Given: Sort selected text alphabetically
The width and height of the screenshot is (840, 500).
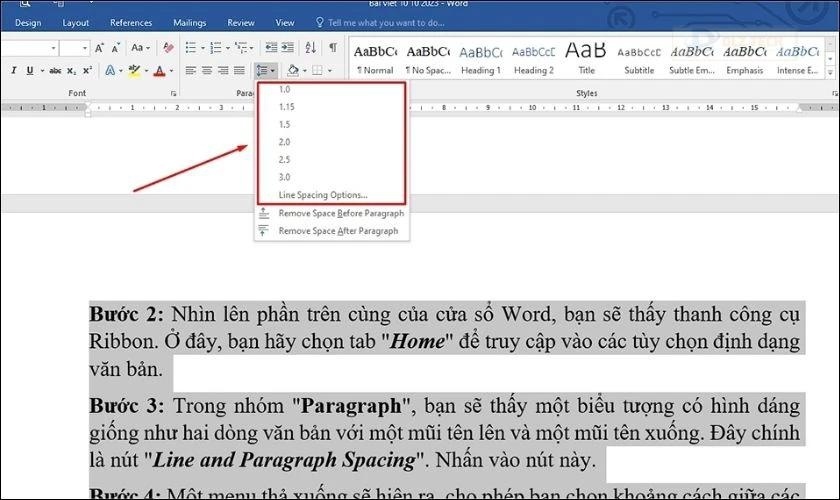Looking at the screenshot, I should (x=310, y=47).
